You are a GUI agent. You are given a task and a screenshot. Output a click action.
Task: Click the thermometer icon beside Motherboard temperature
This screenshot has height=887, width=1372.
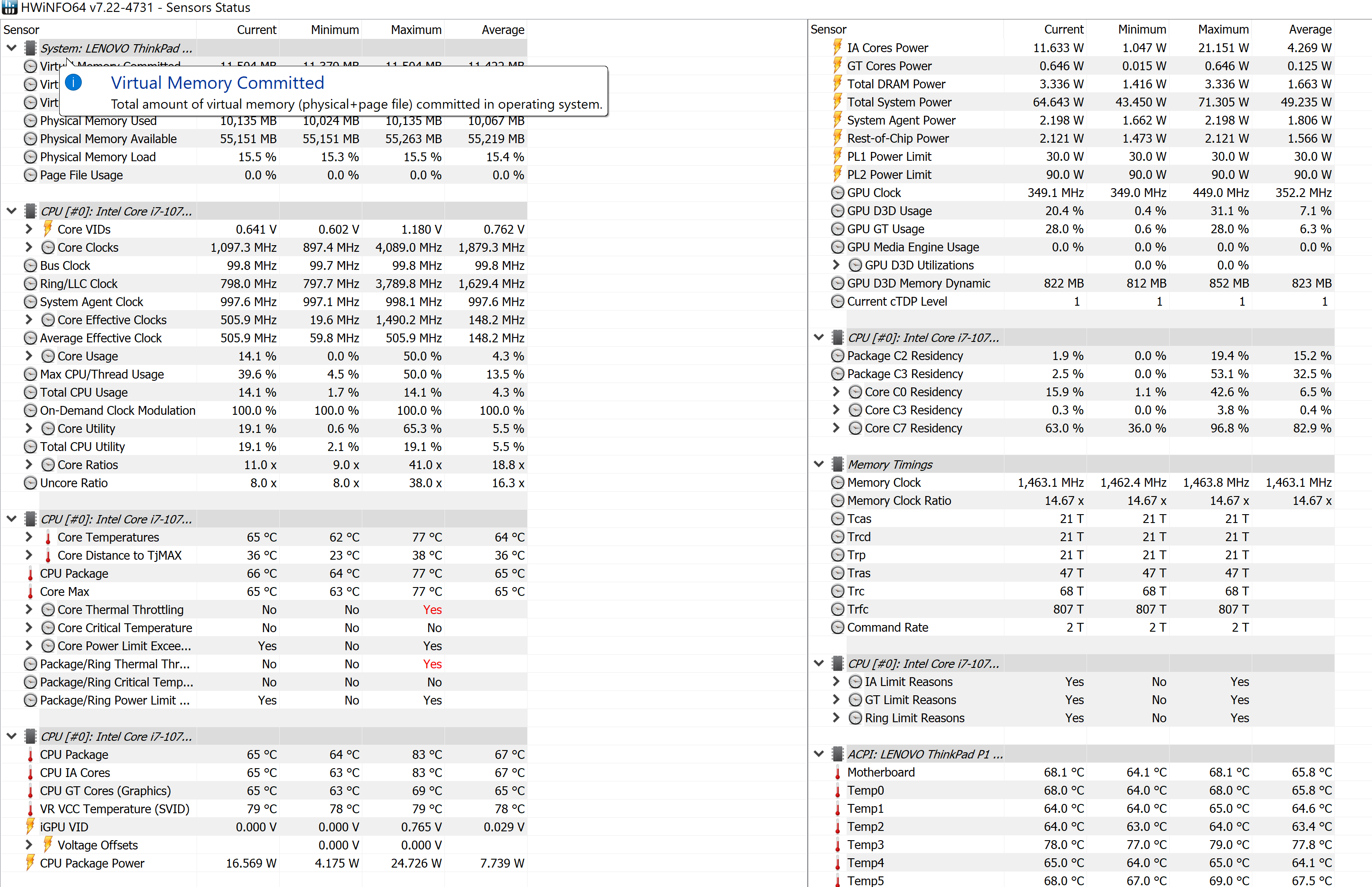pyautogui.click(x=837, y=773)
